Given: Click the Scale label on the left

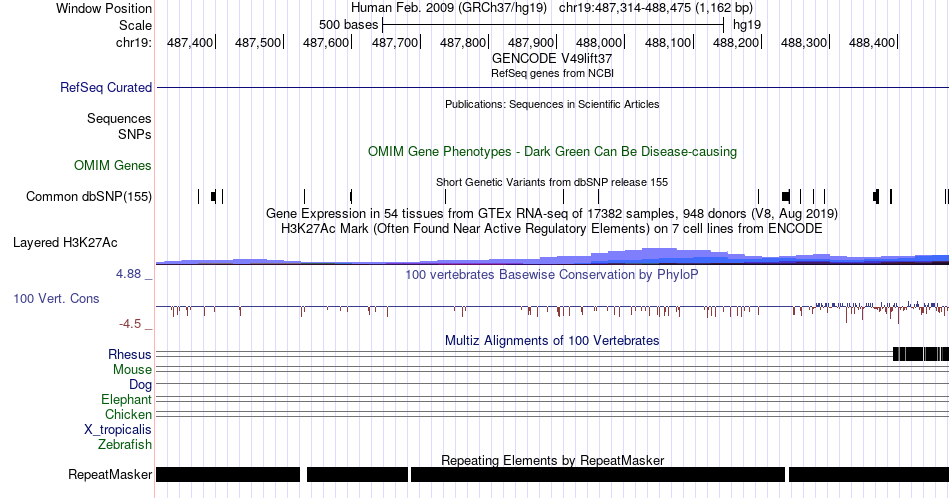Looking at the screenshot, I should [135, 25].
